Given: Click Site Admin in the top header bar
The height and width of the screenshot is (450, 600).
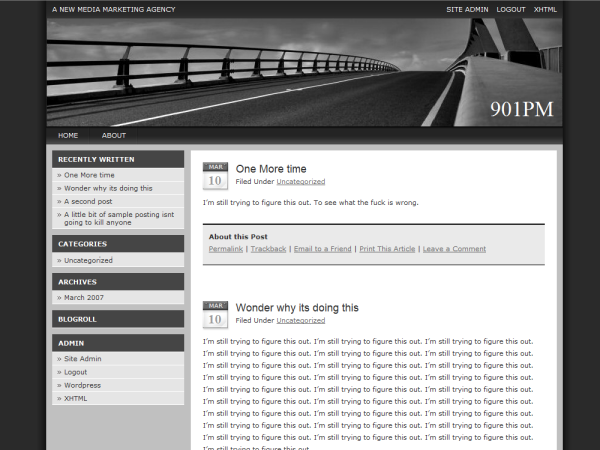Looking at the screenshot, I should coord(467,9).
